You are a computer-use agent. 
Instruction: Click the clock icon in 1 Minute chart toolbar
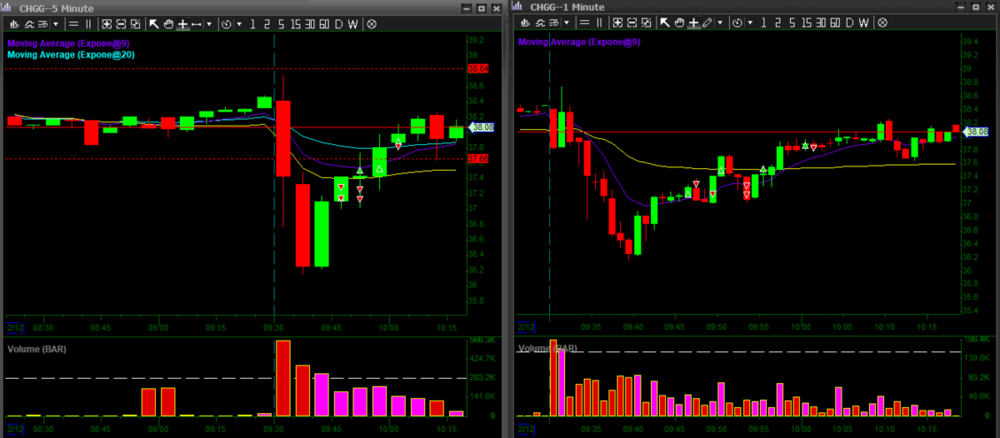pyautogui.click(x=737, y=23)
